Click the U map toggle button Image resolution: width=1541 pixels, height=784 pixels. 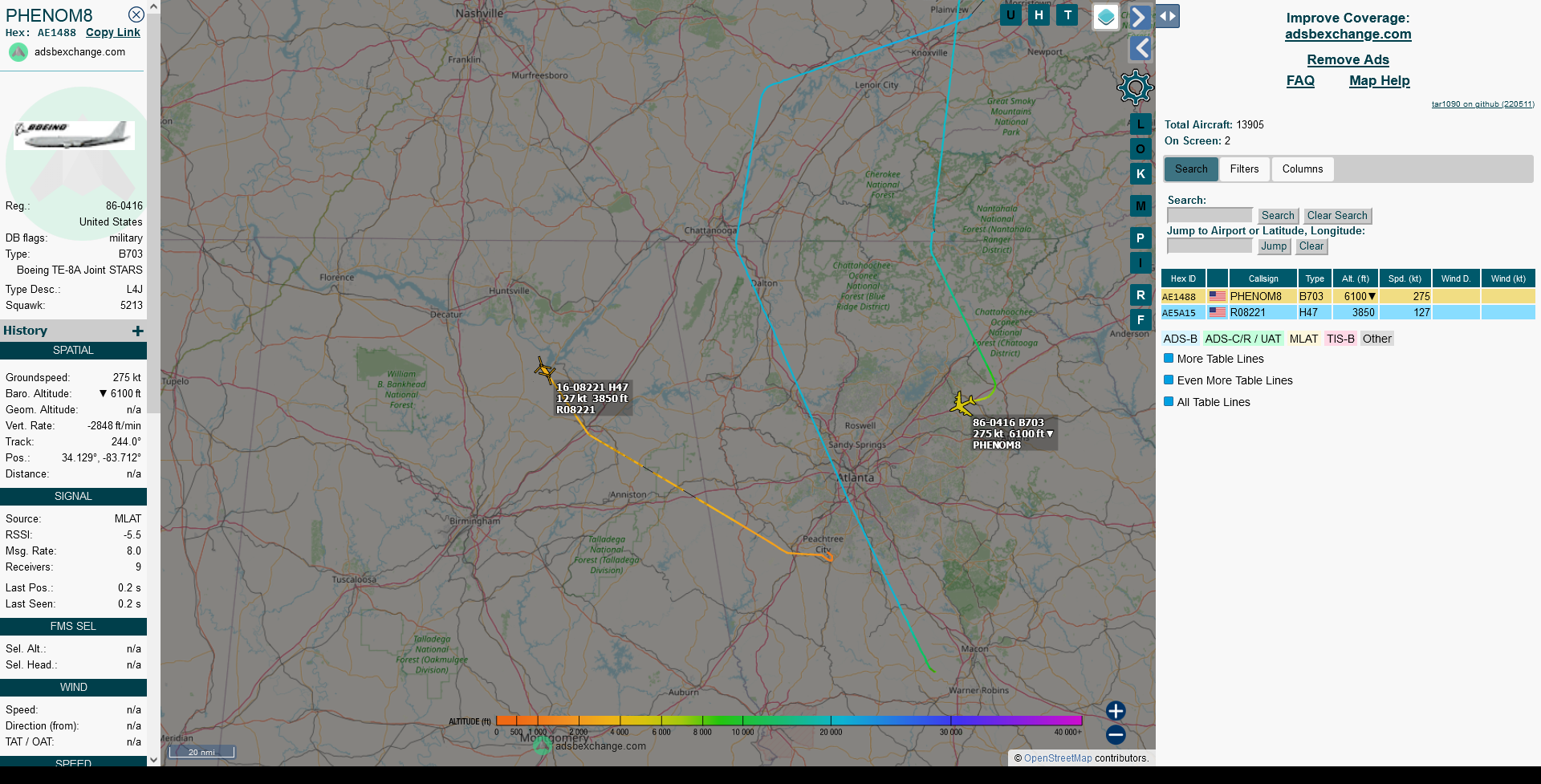point(1010,15)
